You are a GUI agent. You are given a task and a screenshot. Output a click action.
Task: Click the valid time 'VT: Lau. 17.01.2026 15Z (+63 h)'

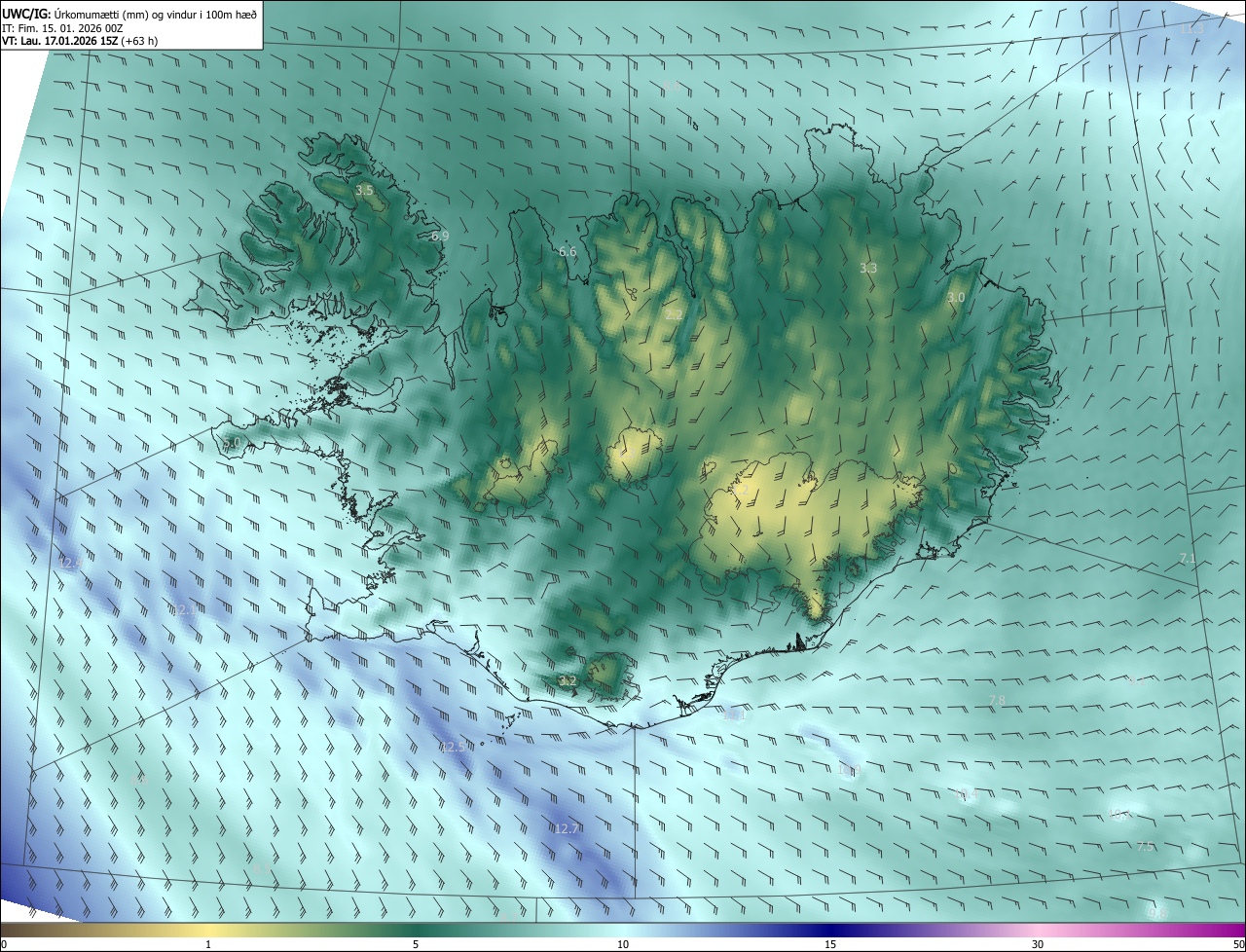(80, 42)
